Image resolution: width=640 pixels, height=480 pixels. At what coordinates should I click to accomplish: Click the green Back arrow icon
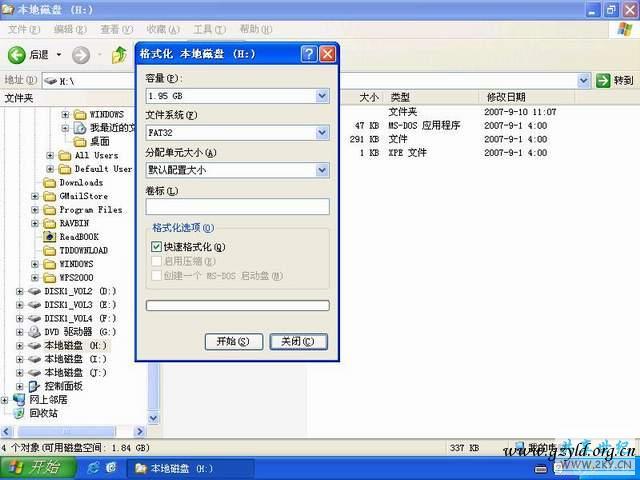pyautogui.click(x=17, y=54)
